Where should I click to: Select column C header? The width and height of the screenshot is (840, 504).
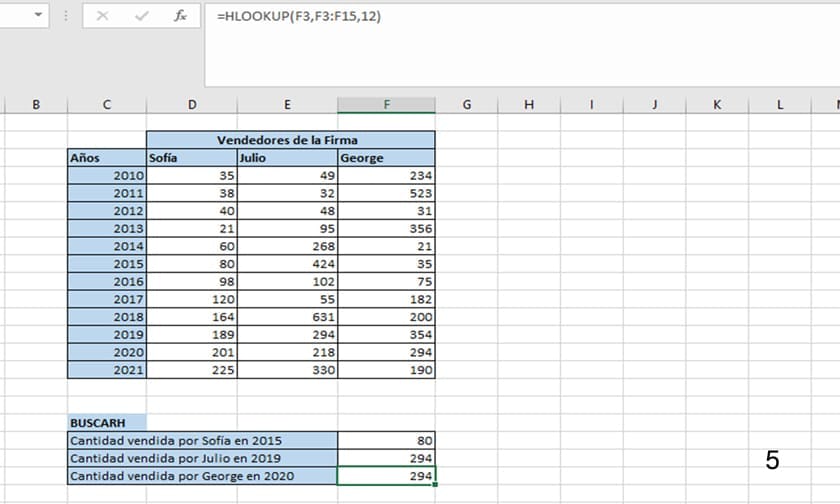pos(106,105)
